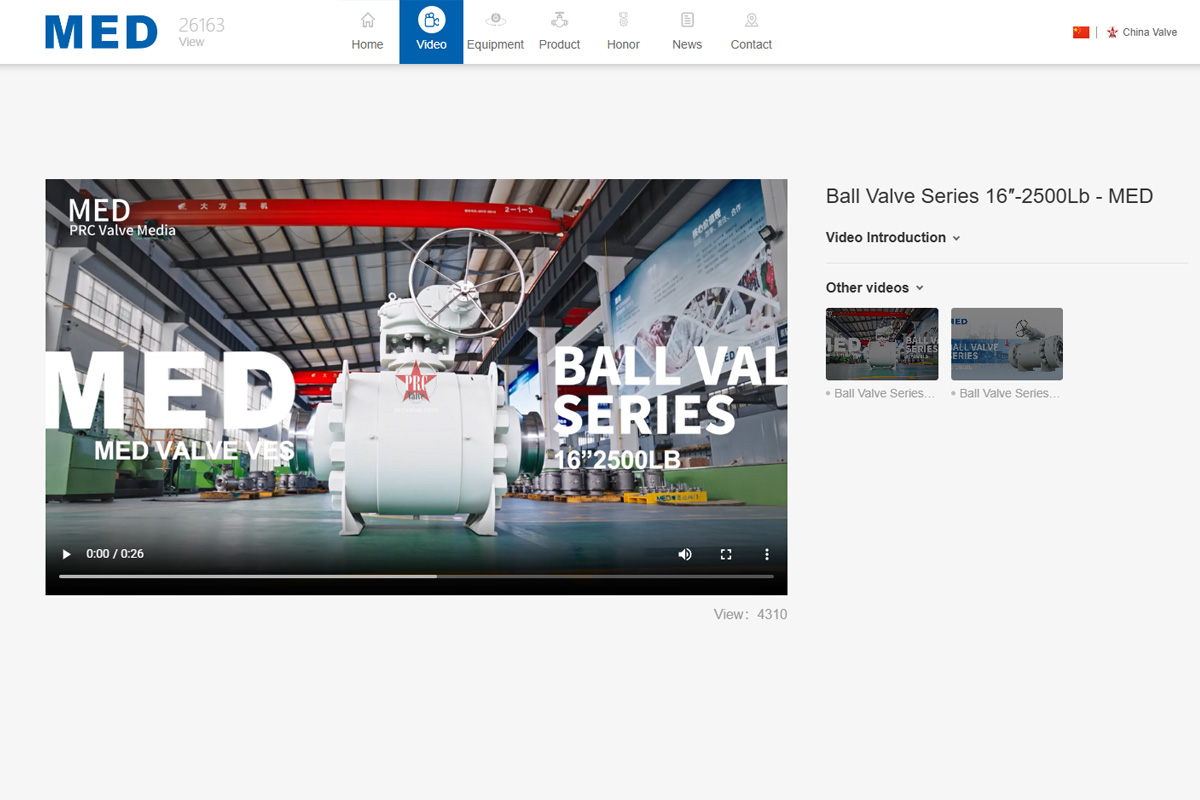Collapse the Other videos section
Image resolution: width=1200 pixels, height=800 pixels.
point(874,288)
